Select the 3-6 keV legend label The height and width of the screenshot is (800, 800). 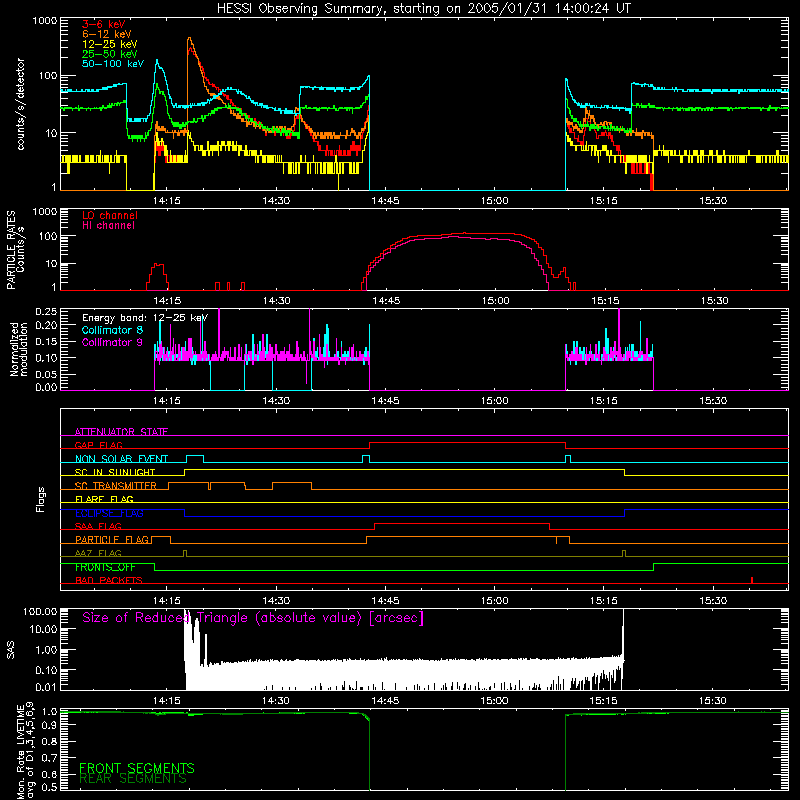[x=104, y=24]
